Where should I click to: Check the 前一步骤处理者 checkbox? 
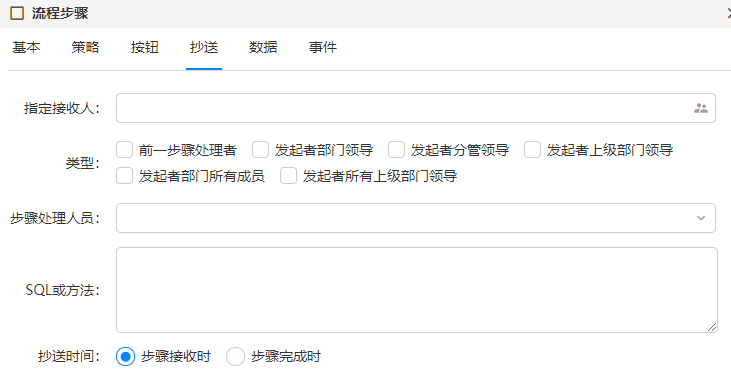pyautogui.click(x=124, y=150)
